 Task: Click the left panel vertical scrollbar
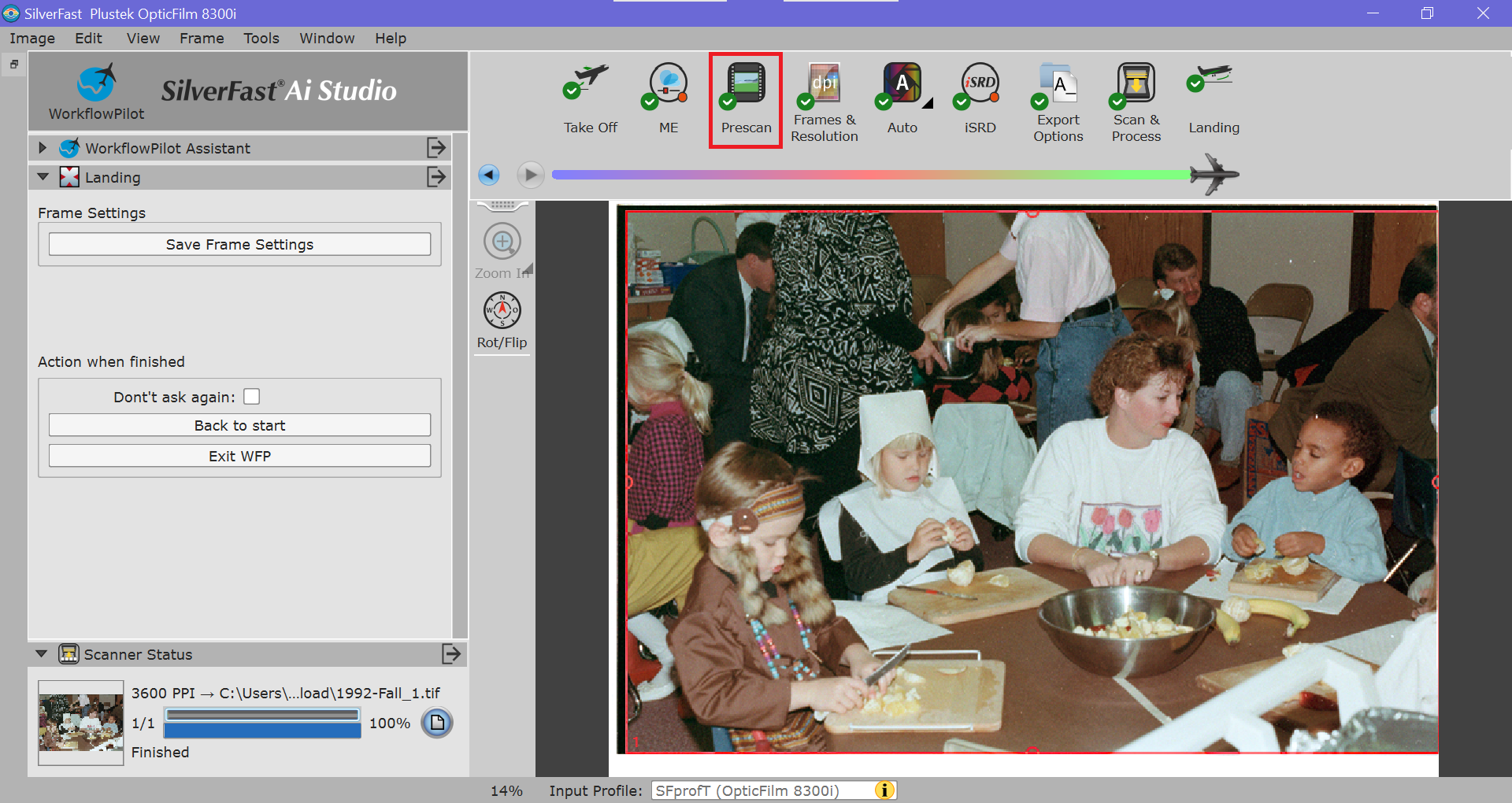point(460,386)
